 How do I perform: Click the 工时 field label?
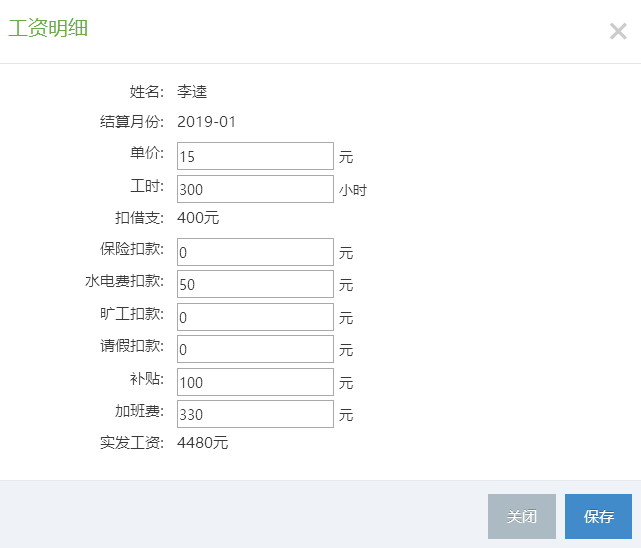tap(147, 186)
